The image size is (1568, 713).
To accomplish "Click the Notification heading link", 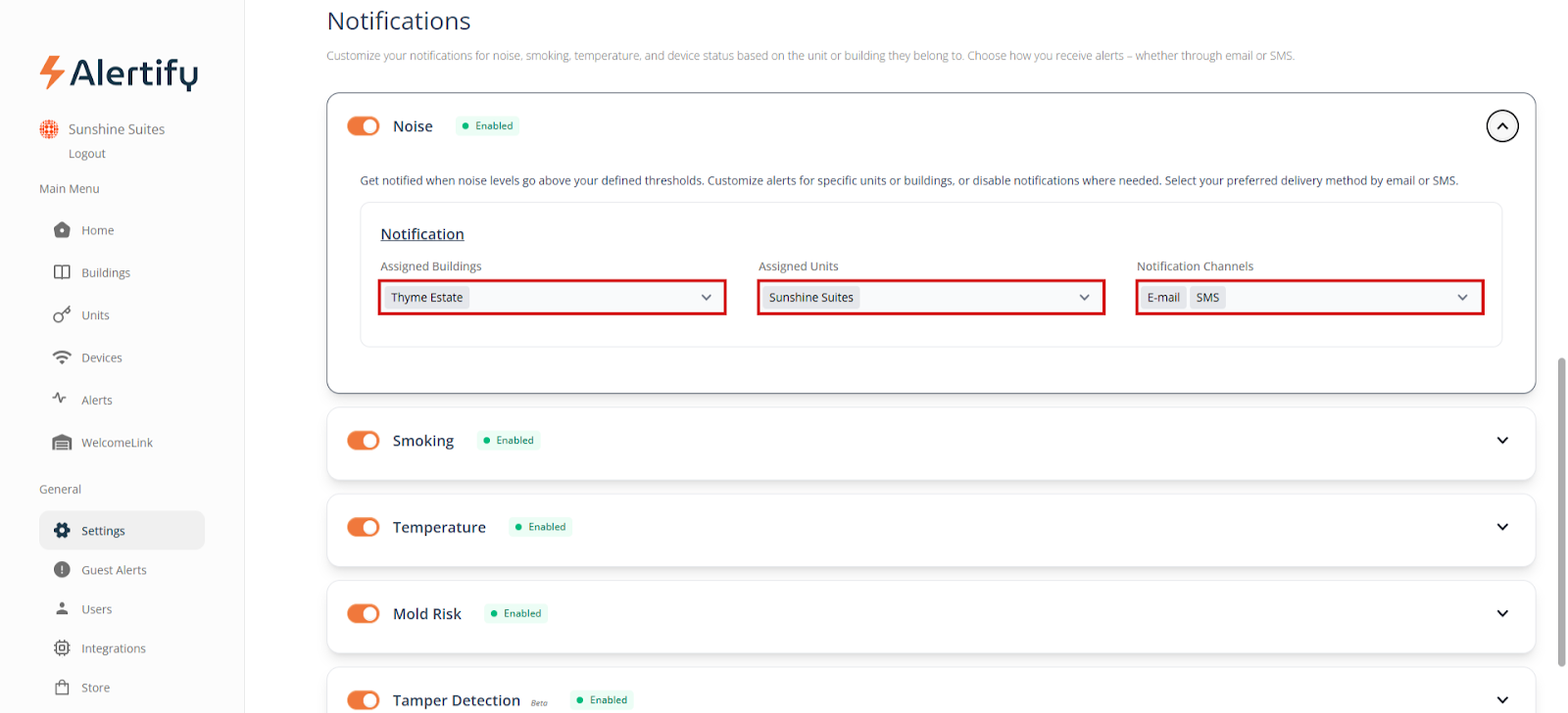I will tap(422, 234).
